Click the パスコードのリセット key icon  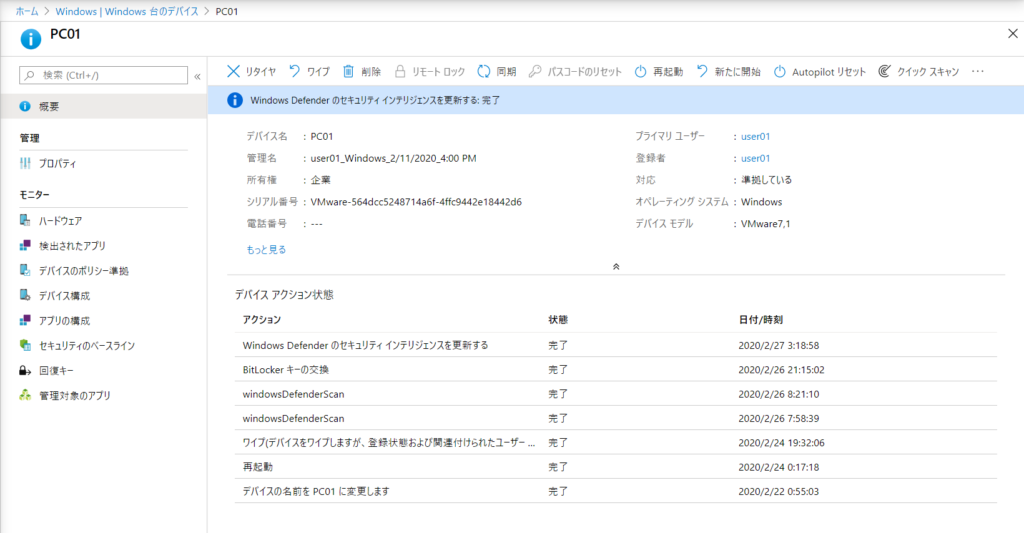pyautogui.click(x=535, y=71)
